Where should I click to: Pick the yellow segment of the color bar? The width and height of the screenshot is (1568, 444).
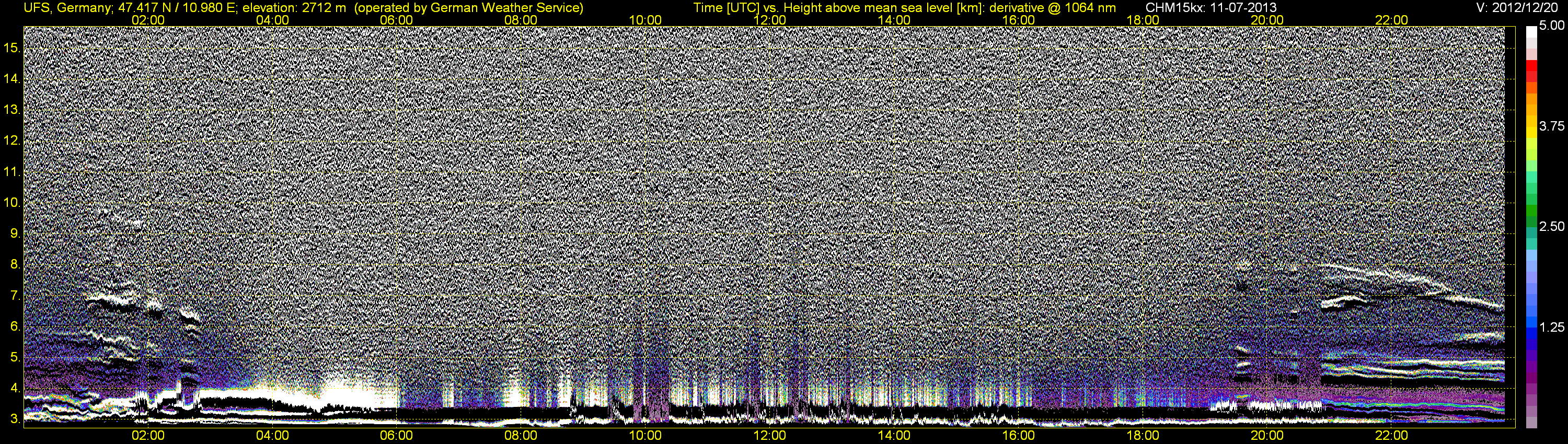1531,133
